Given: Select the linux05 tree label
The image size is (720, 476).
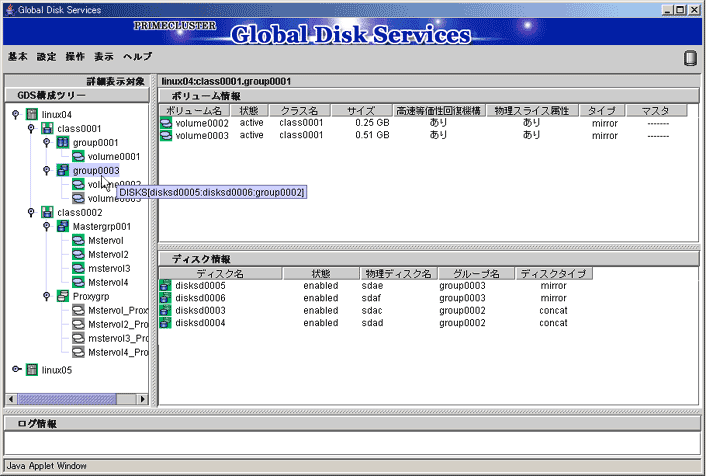Looking at the screenshot, I should tap(57, 370).
